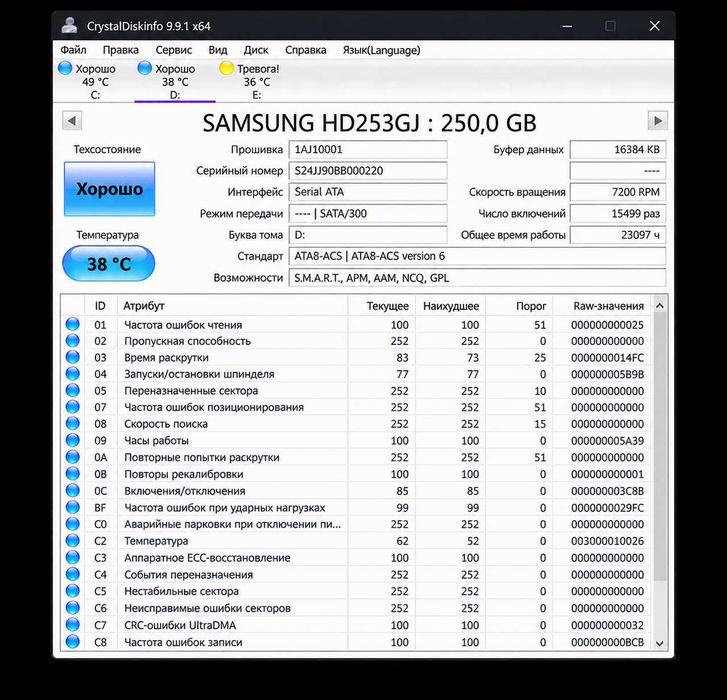Click the blue status orb for drive C:
Image resolution: width=727 pixels, height=700 pixels.
pos(65,68)
